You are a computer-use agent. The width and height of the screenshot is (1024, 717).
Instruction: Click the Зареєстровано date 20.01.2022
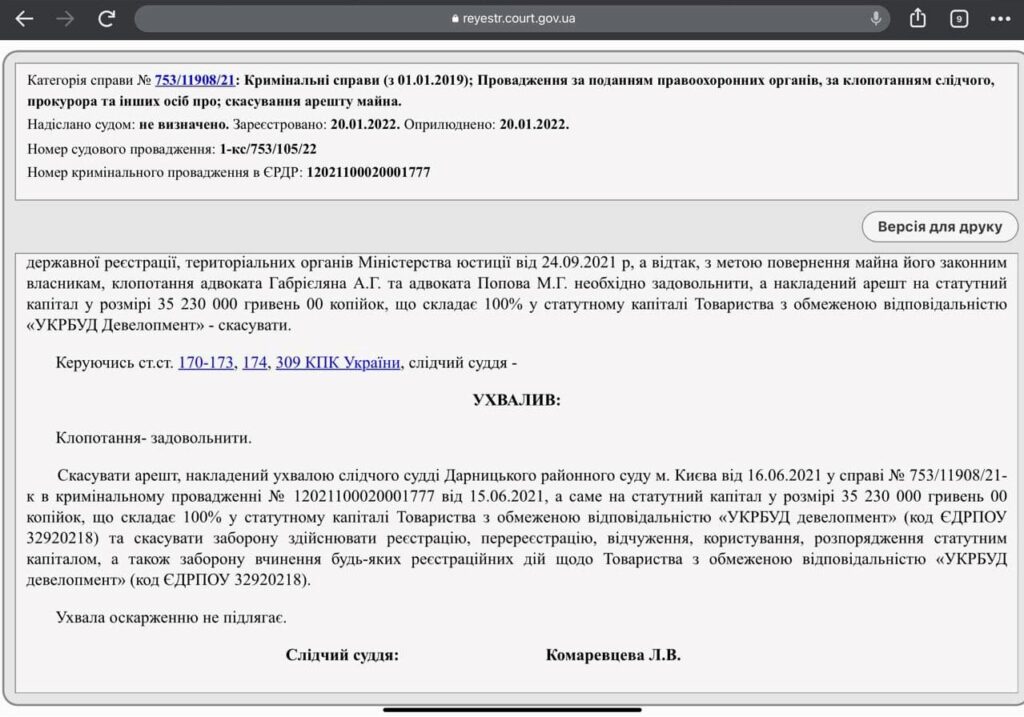(365, 124)
